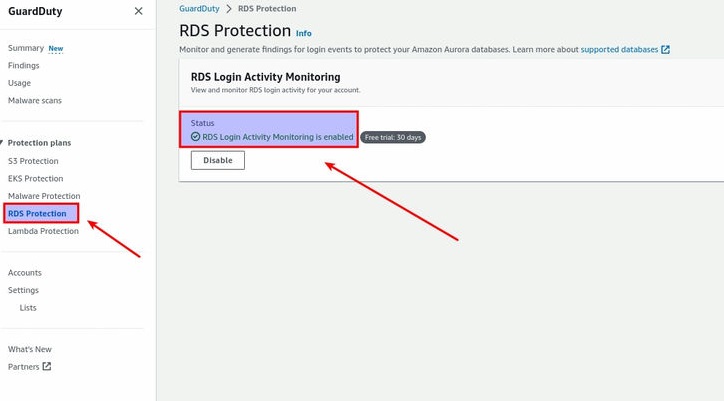Open Lambda Protection plan

point(43,231)
